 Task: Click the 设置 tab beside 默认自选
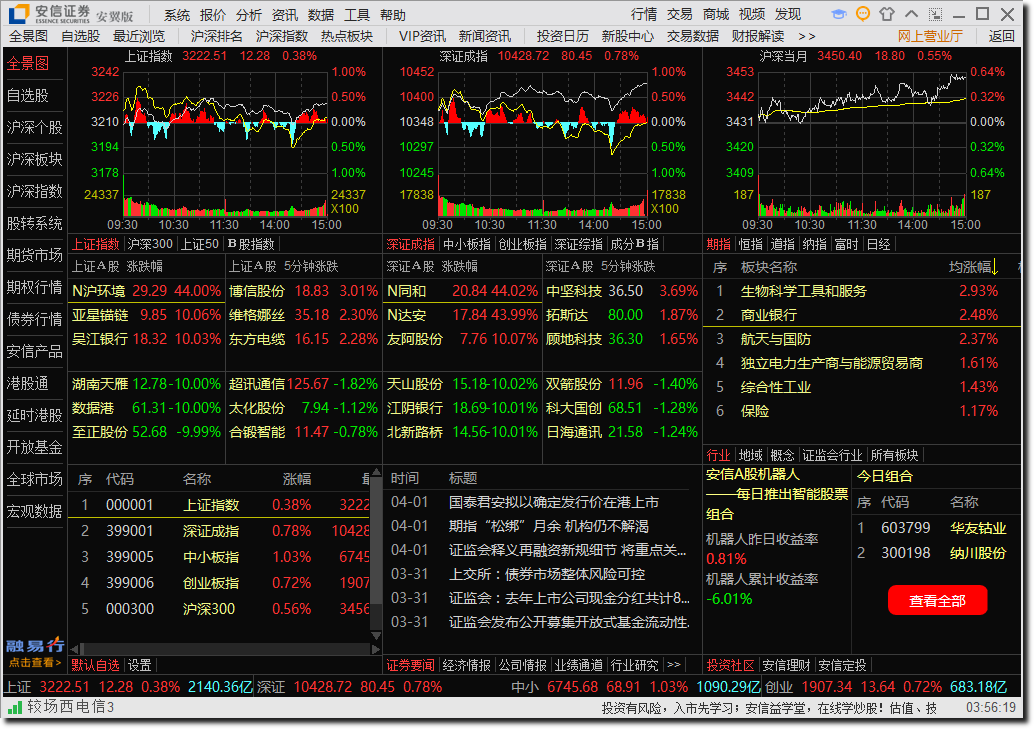click(x=139, y=665)
